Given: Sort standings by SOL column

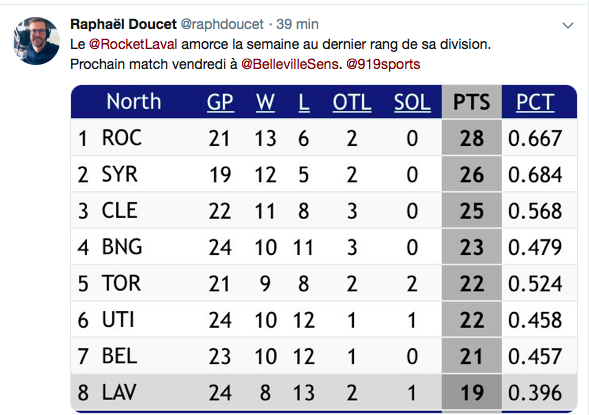Looking at the screenshot, I should pyautogui.click(x=412, y=102).
